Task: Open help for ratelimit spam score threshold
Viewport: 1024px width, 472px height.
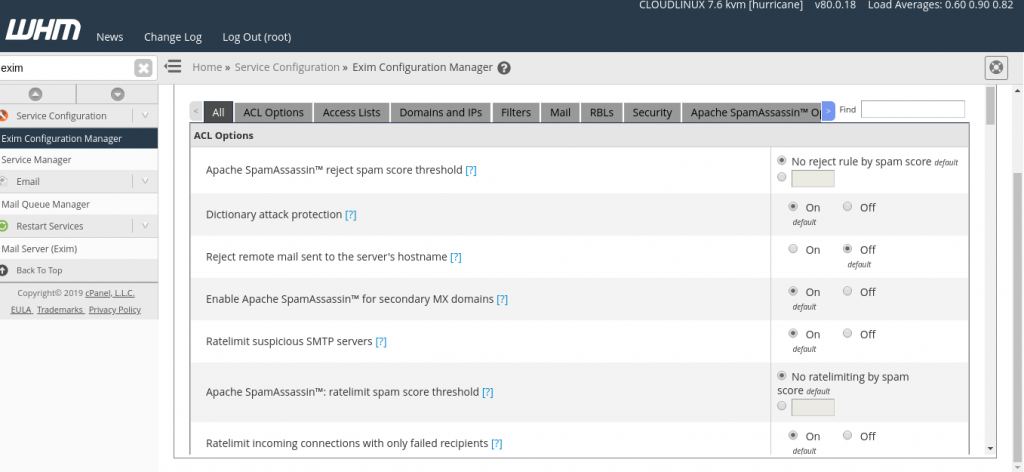Action: click(488, 392)
